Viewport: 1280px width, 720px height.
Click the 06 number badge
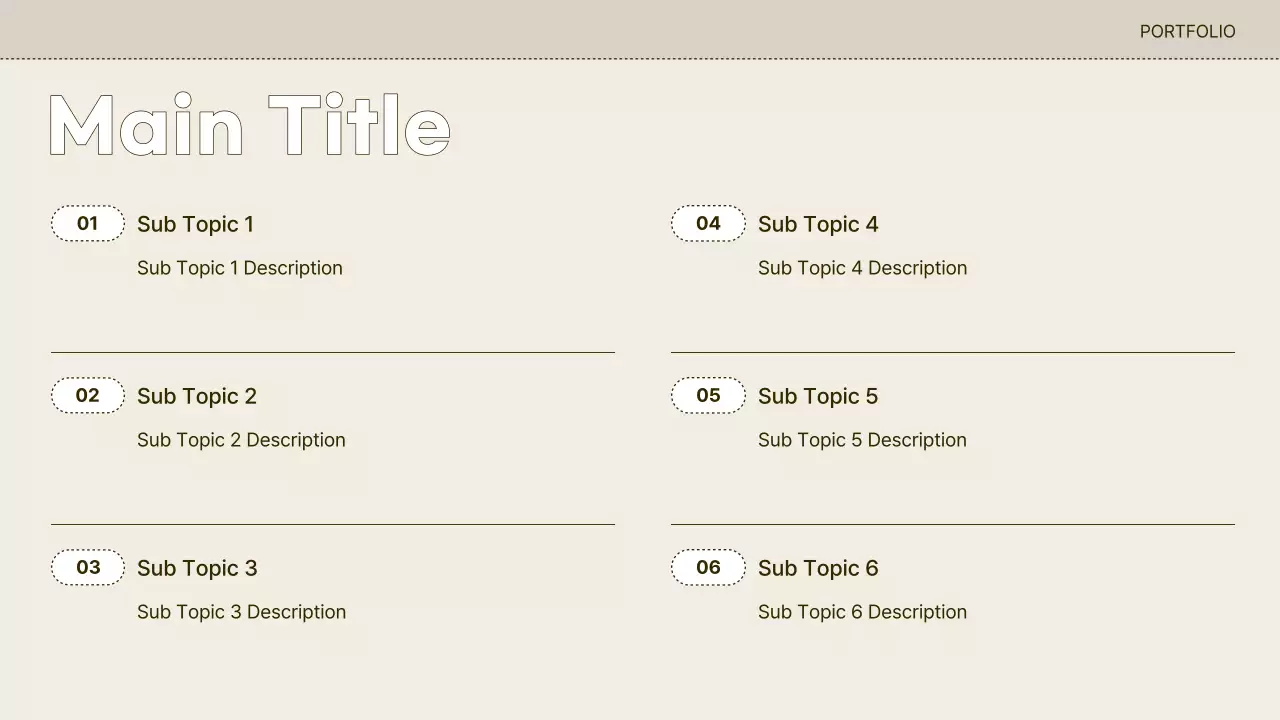[708, 568]
